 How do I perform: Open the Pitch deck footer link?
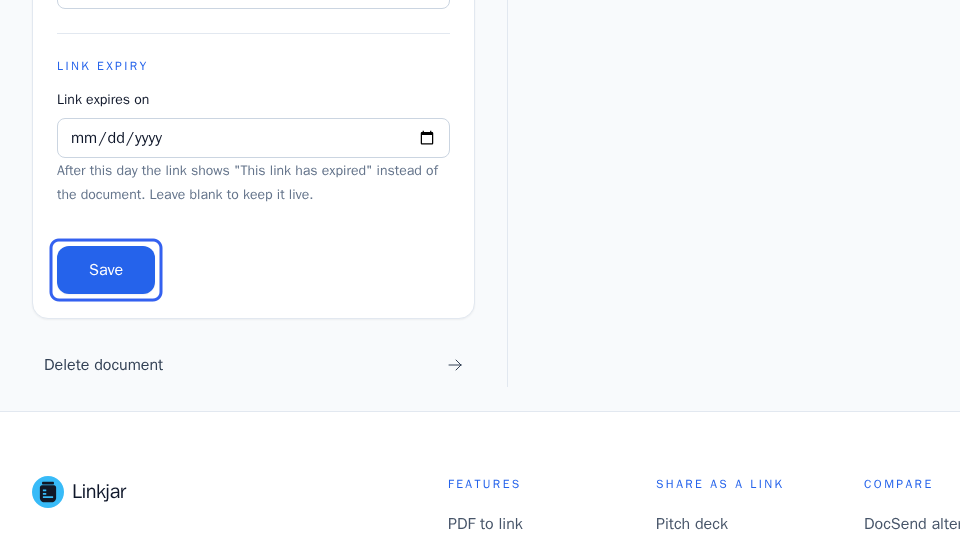pos(692,524)
